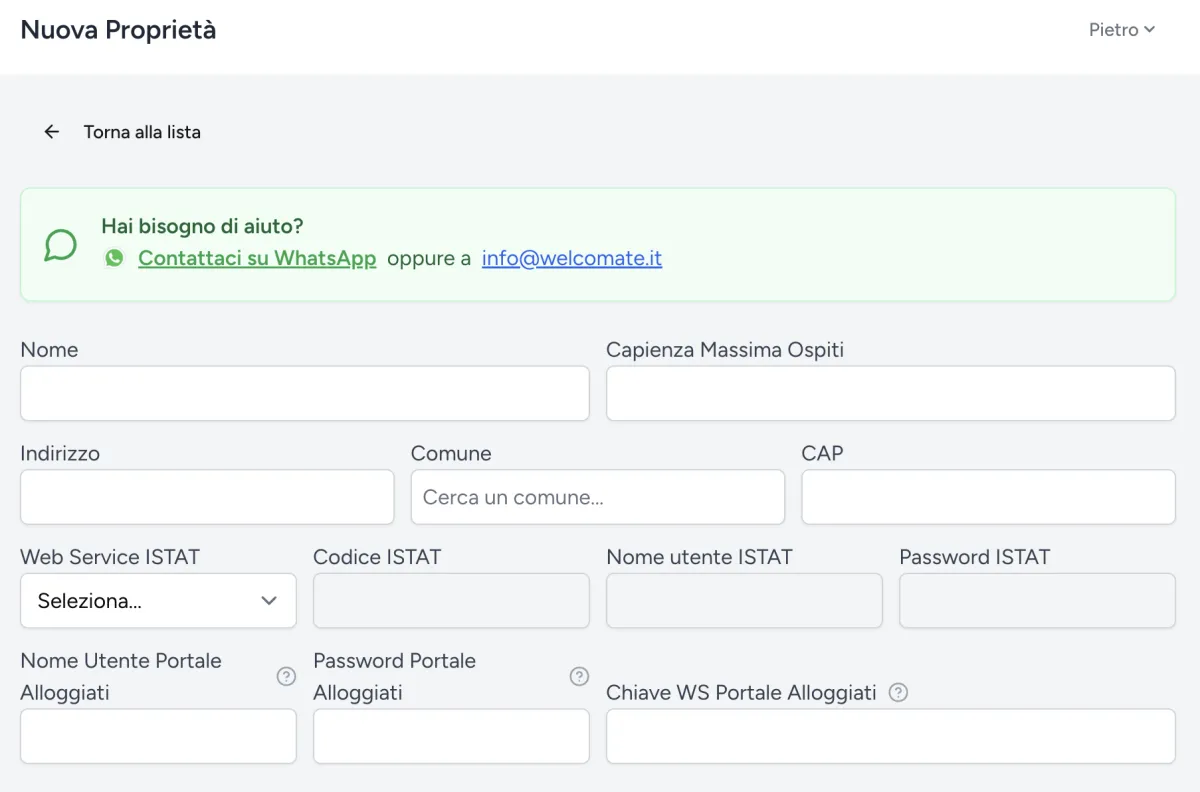Click the chat bubble help icon
This screenshot has height=792, width=1200.
click(60, 245)
